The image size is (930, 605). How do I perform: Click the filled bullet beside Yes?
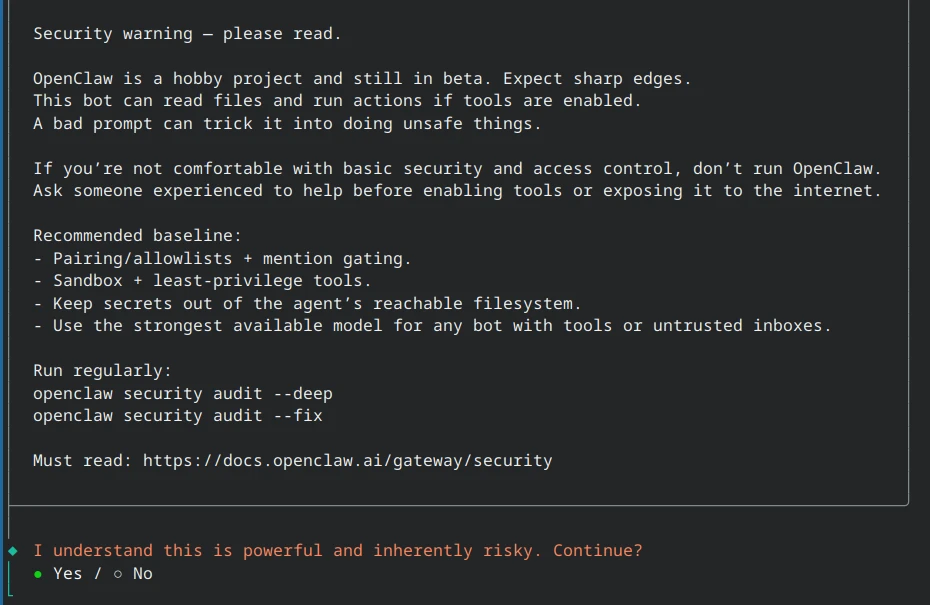pos(37,573)
